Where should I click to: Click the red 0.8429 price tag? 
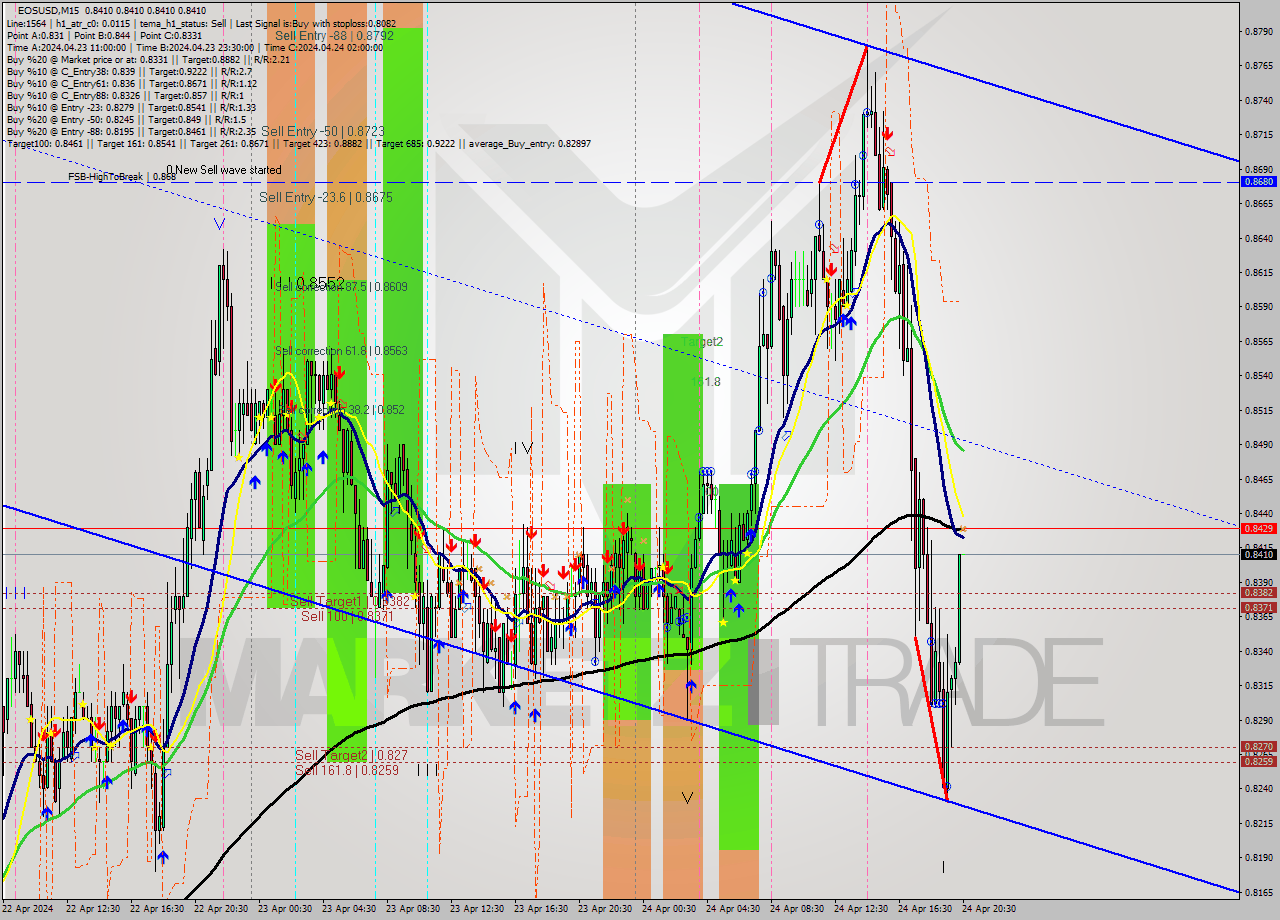point(1258,528)
